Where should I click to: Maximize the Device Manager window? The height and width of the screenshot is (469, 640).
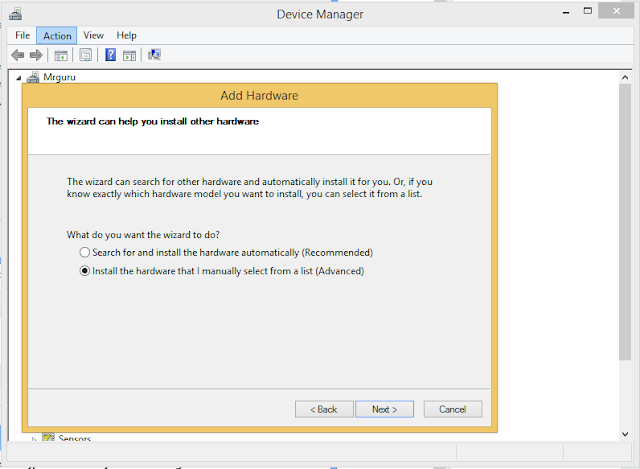588,11
